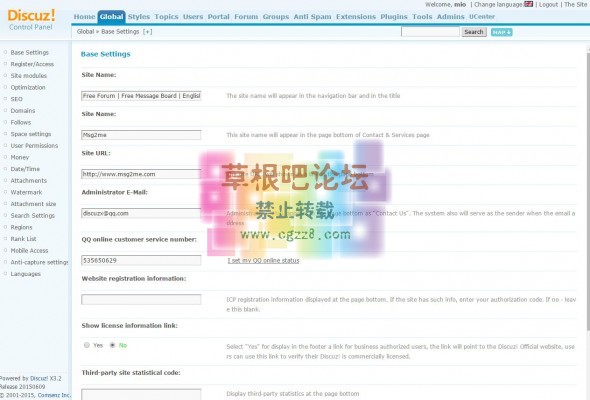Click the Administrator E-Mail field

click(x=141, y=213)
